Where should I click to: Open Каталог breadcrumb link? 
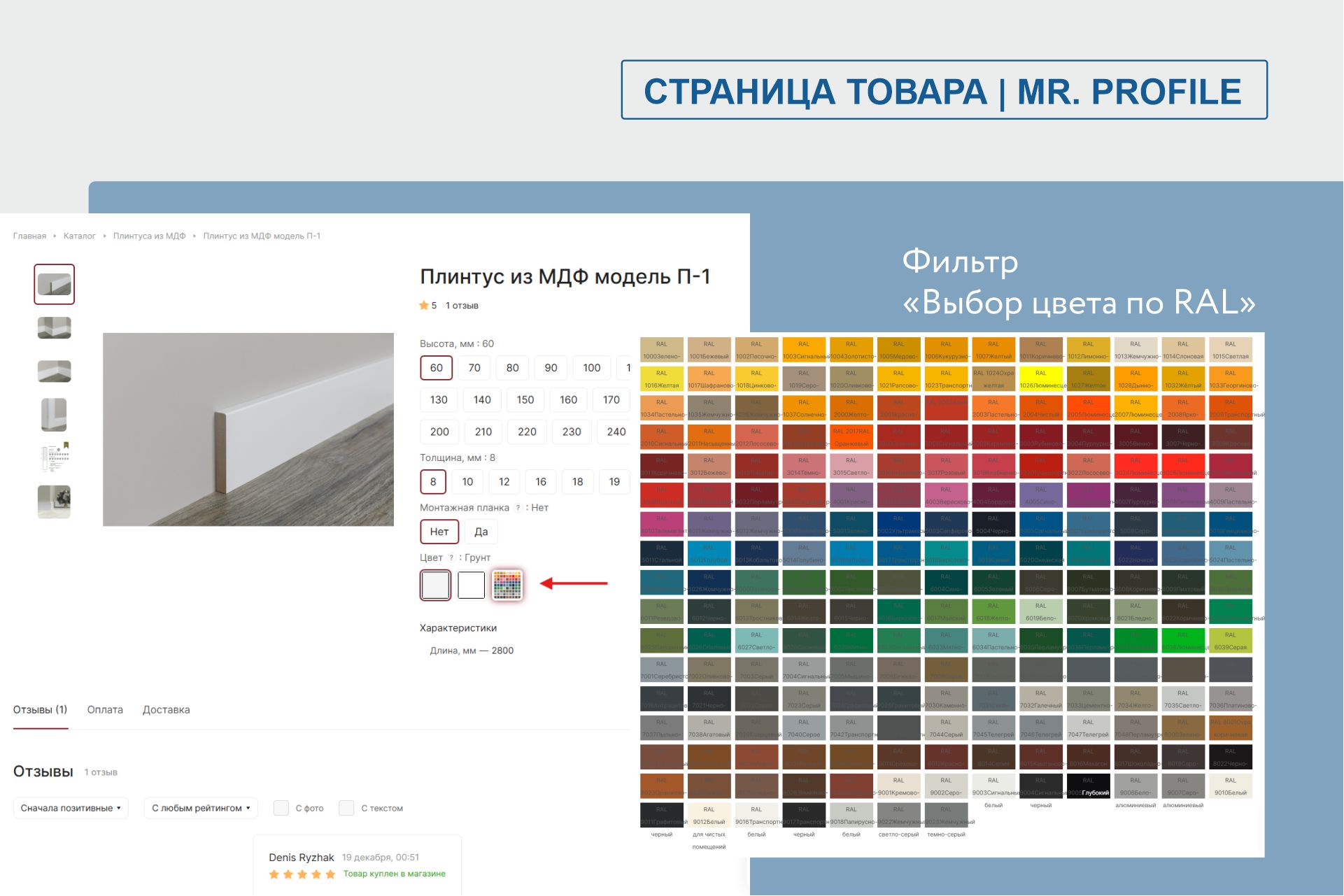point(80,236)
